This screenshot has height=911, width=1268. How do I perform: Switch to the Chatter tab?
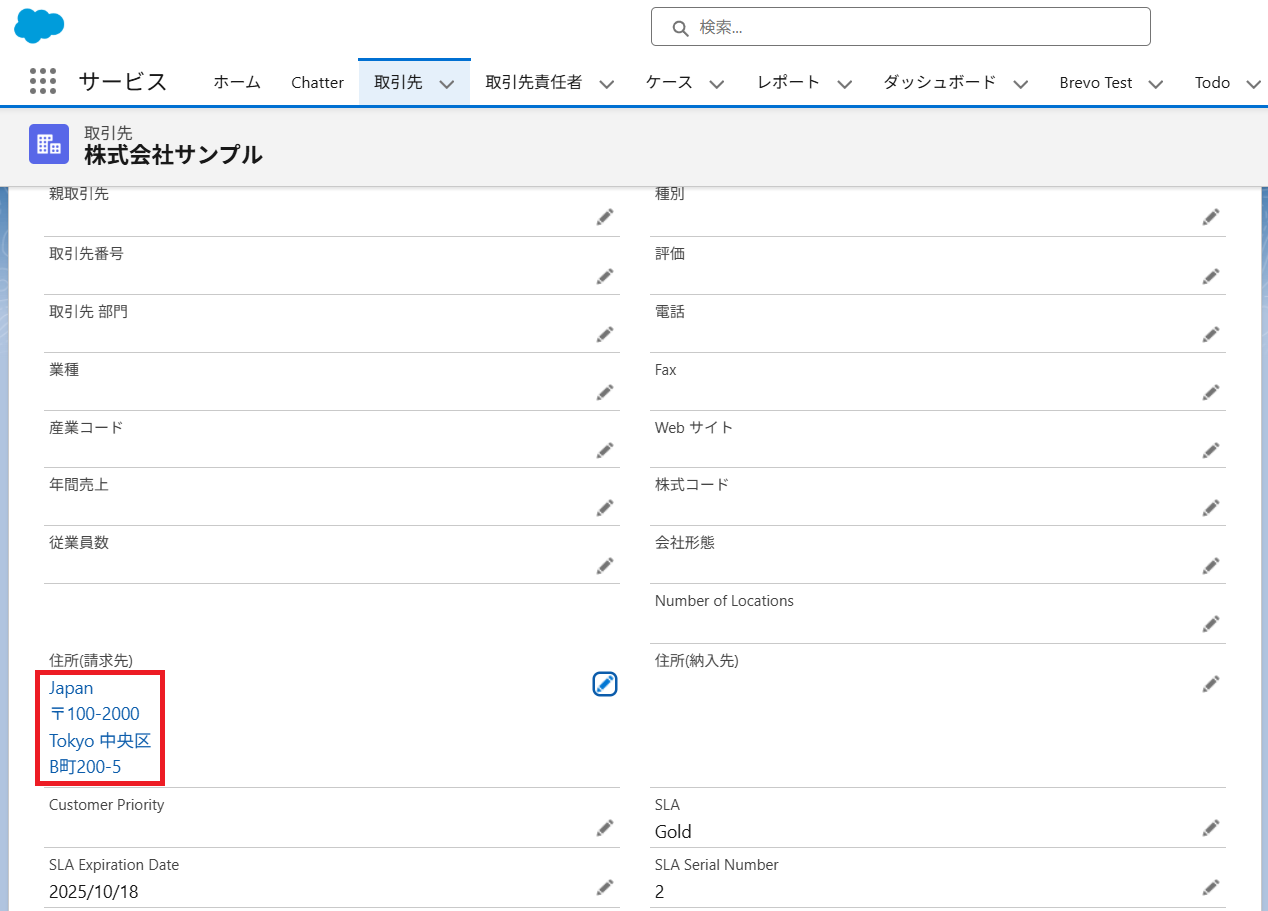point(317,83)
